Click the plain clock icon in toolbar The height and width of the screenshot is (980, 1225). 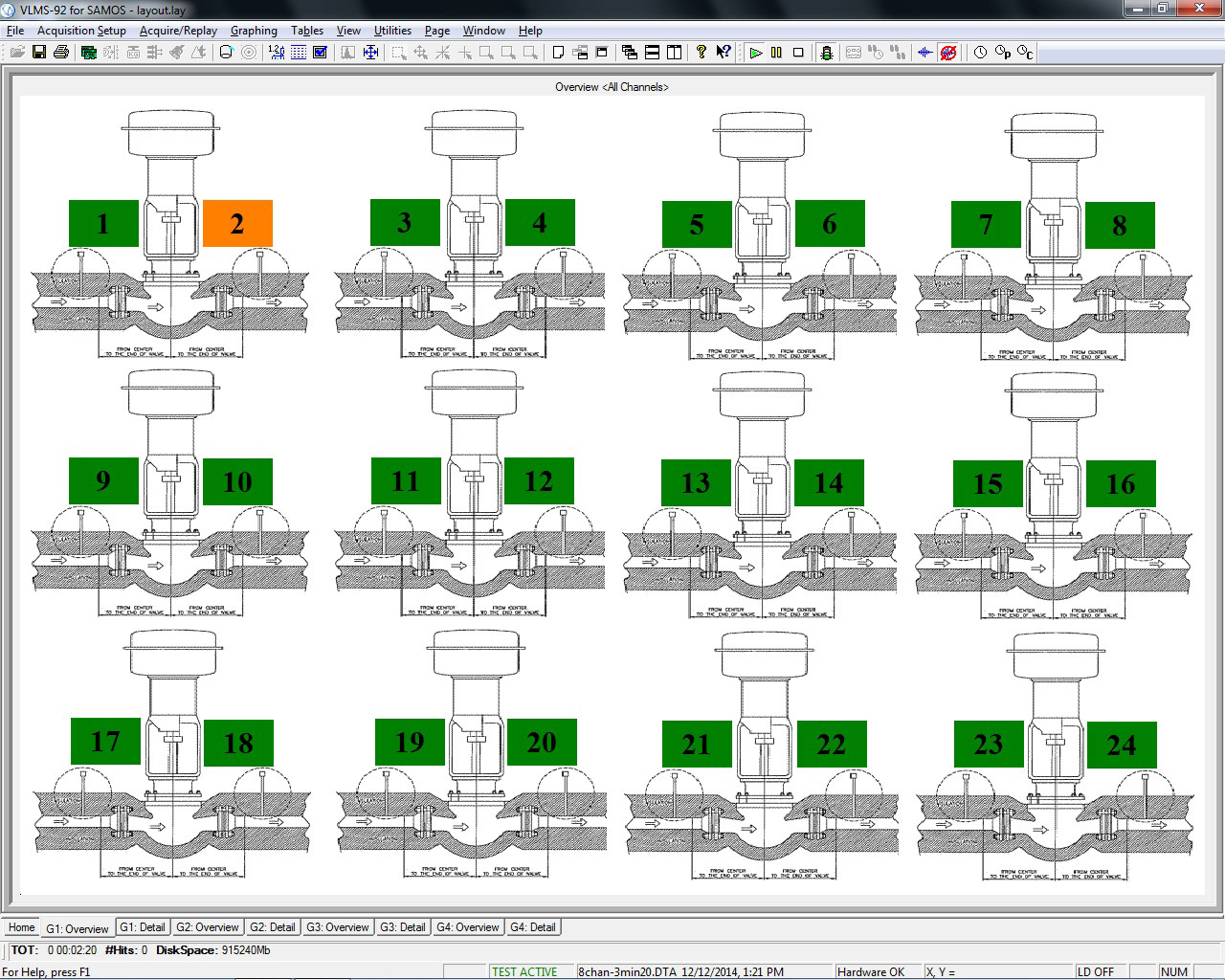pyautogui.click(x=980, y=53)
